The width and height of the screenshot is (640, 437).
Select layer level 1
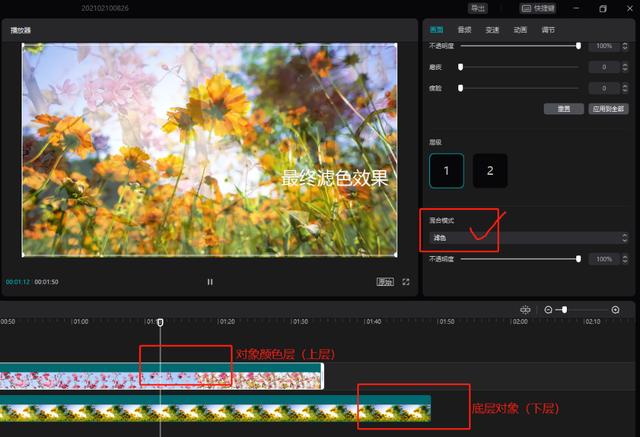click(x=446, y=171)
